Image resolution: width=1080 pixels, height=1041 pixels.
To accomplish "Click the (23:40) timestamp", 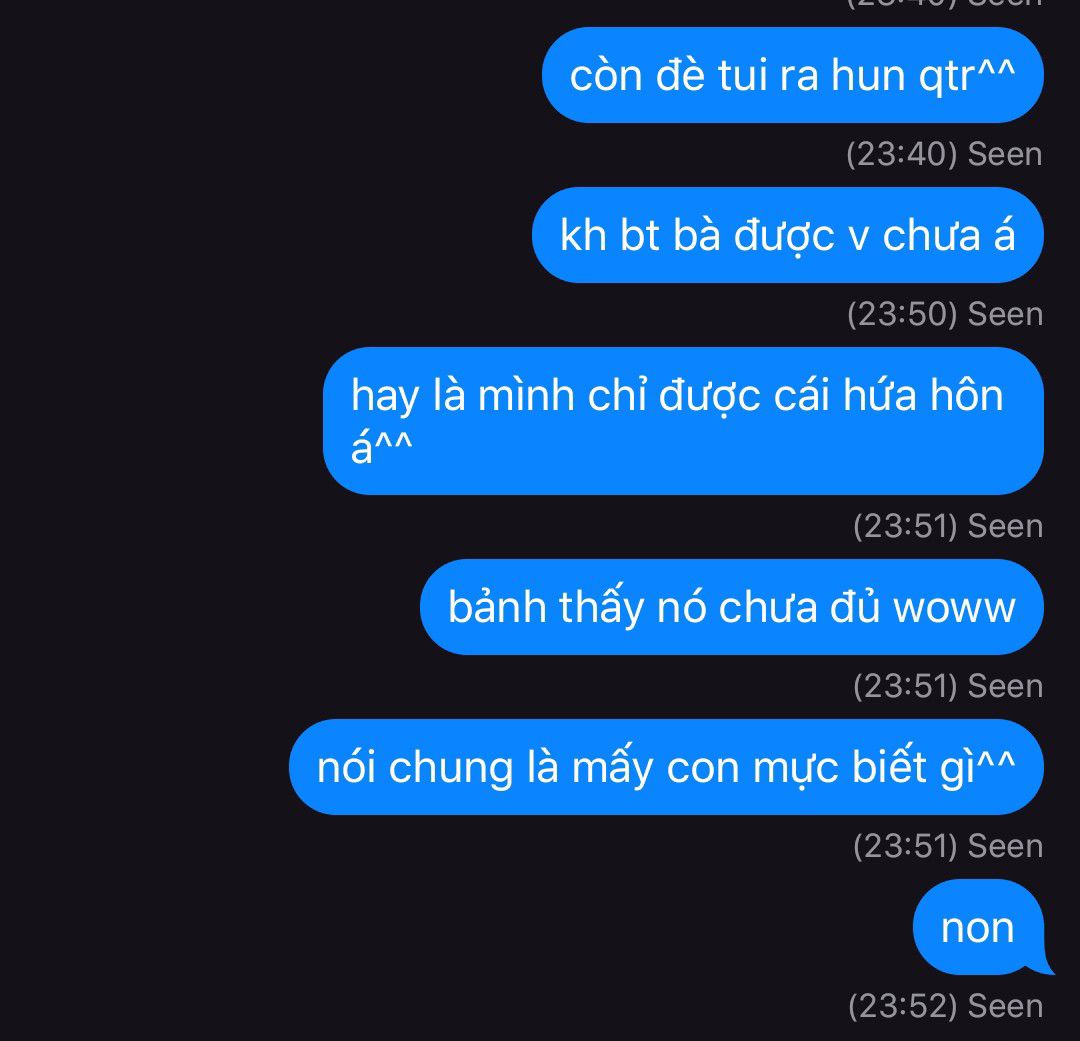I will click(902, 154).
